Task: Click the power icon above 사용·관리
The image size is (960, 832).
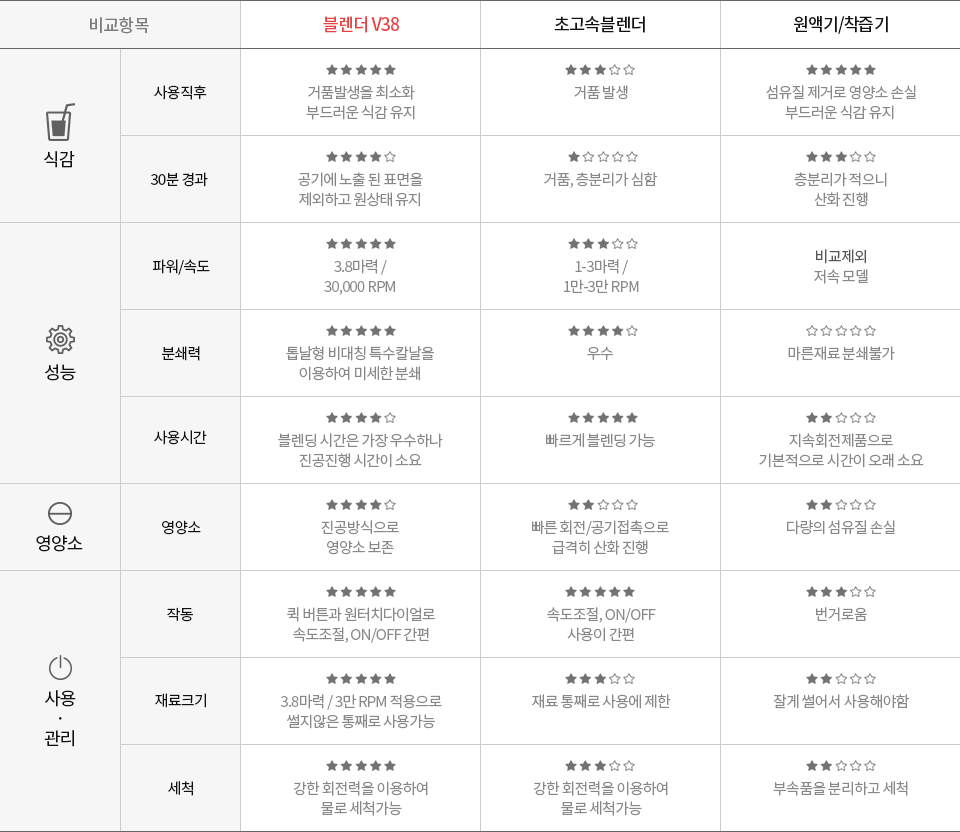Action: click(x=60, y=667)
